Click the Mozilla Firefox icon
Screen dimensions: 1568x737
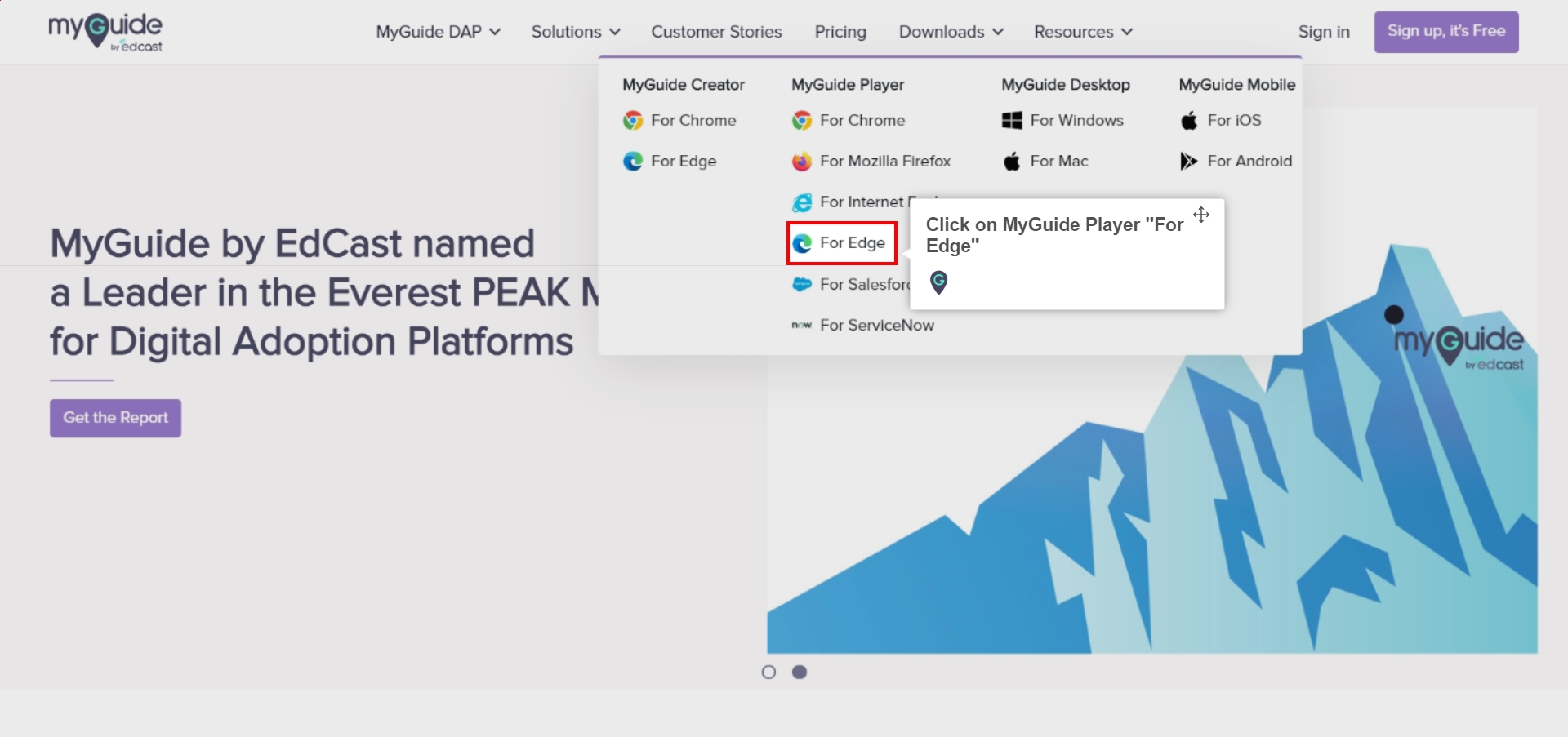click(802, 162)
